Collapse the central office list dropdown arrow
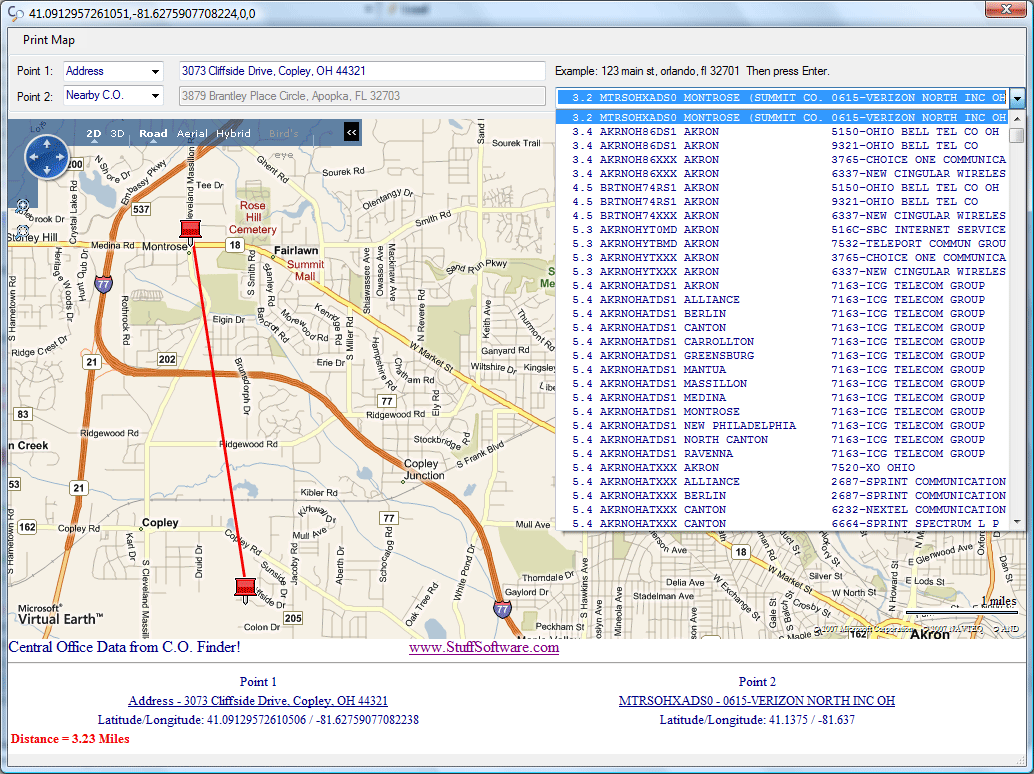This screenshot has height=774, width=1034. click(1018, 98)
